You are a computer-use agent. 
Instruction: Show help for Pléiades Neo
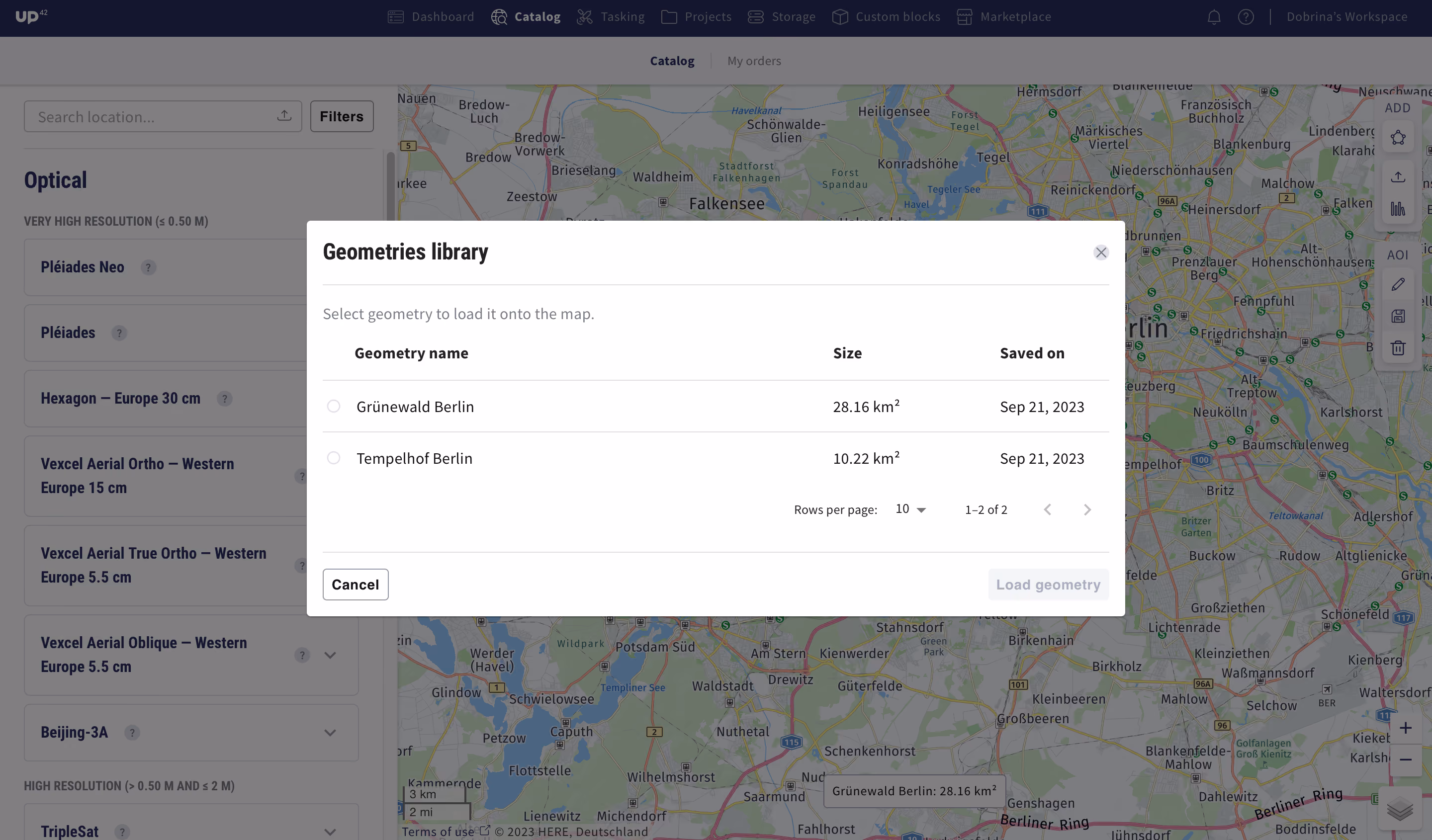click(148, 267)
